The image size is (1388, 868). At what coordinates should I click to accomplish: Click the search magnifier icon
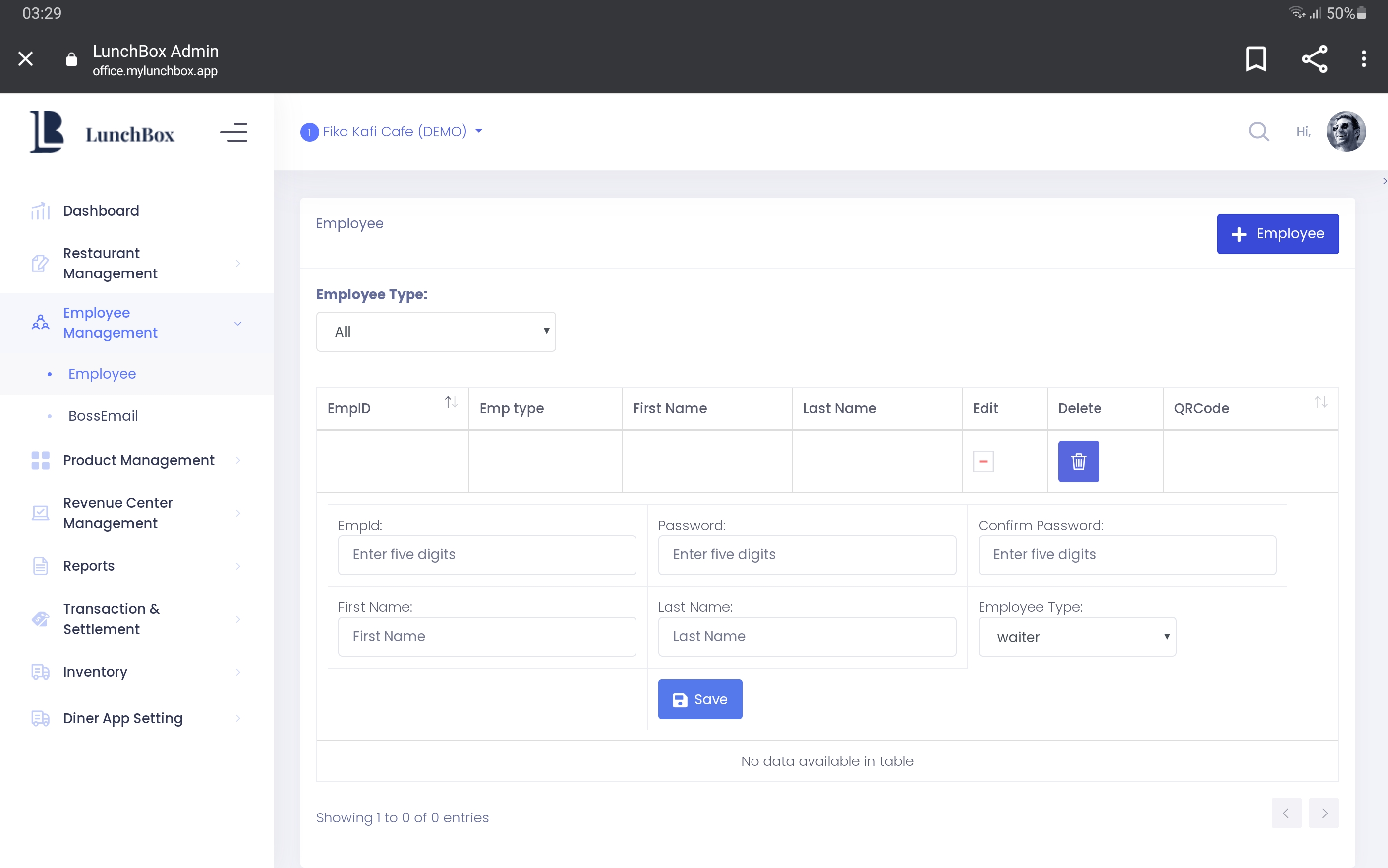1258,131
